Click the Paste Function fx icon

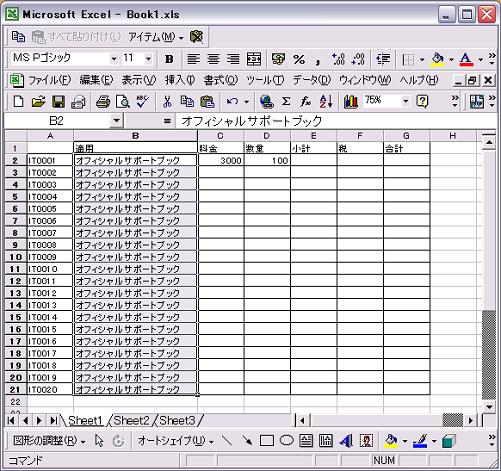tap(305, 101)
